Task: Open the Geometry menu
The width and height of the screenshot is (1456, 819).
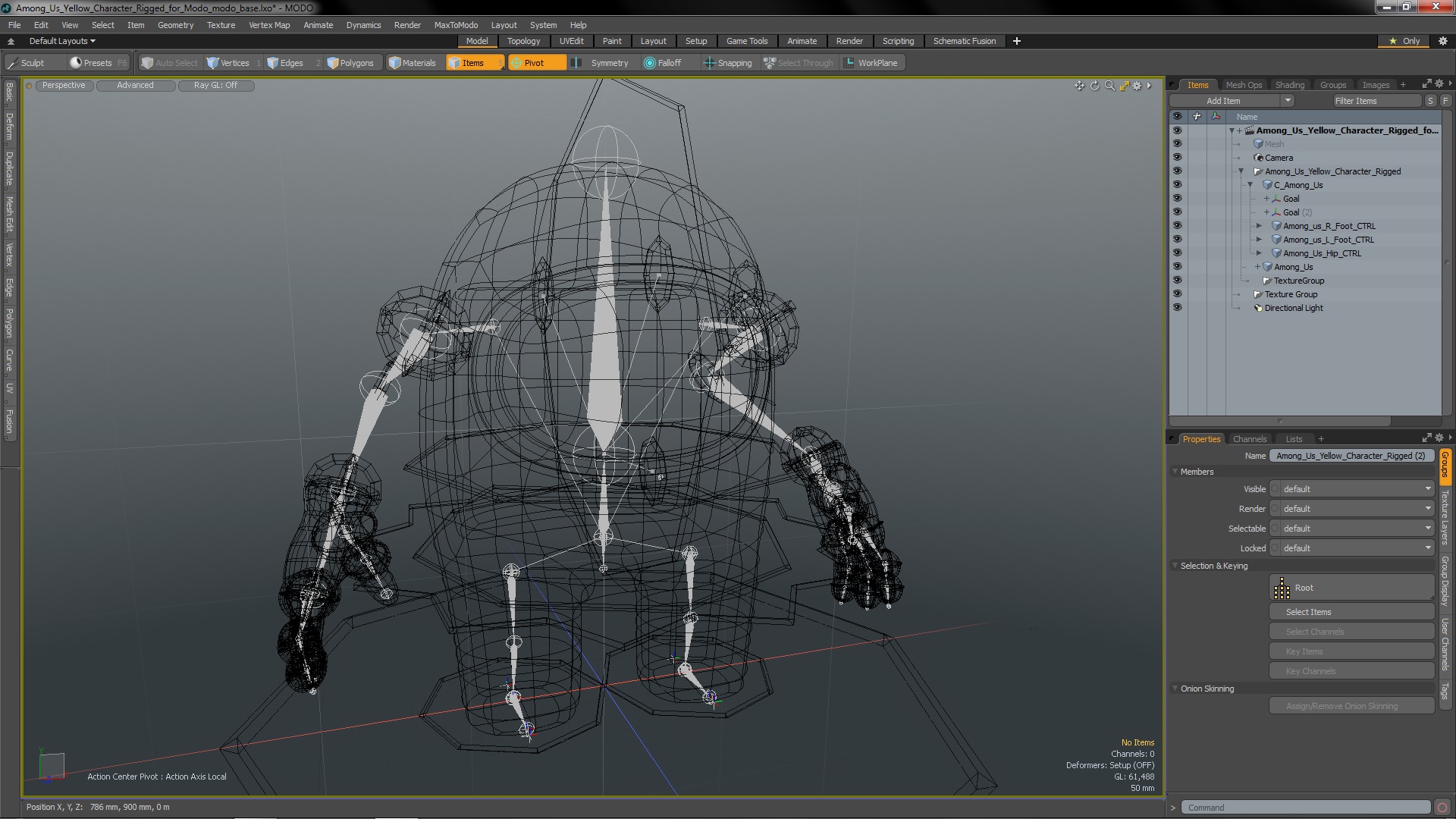Action: point(175,25)
